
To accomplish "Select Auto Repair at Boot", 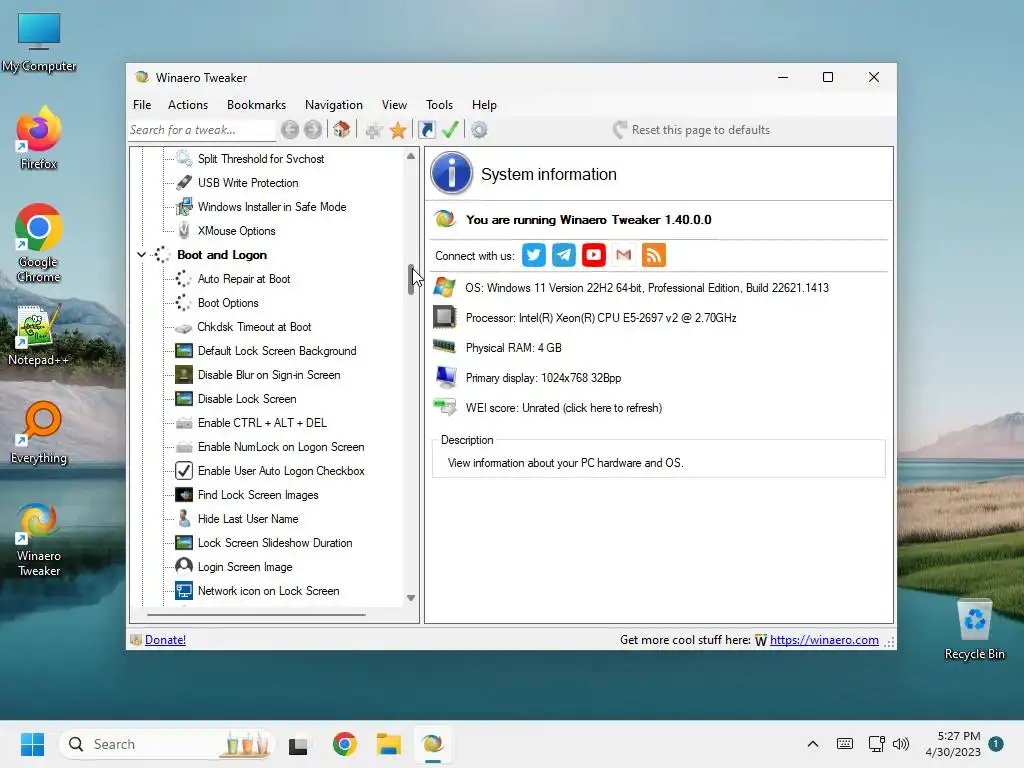I will (244, 279).
